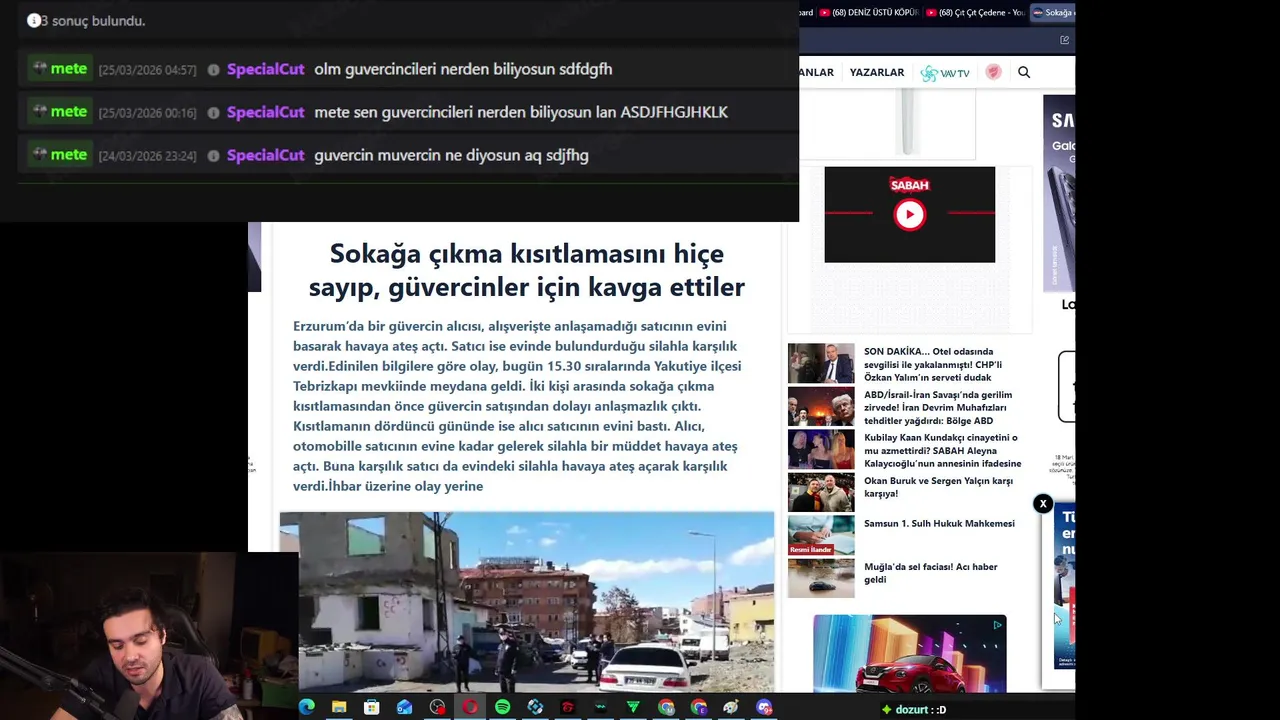This screenshot has height=720, width=1280.
Task: Click message 'guvercin muvercin ne diyosun aq sdjfhg'
Action: (451, 155)
